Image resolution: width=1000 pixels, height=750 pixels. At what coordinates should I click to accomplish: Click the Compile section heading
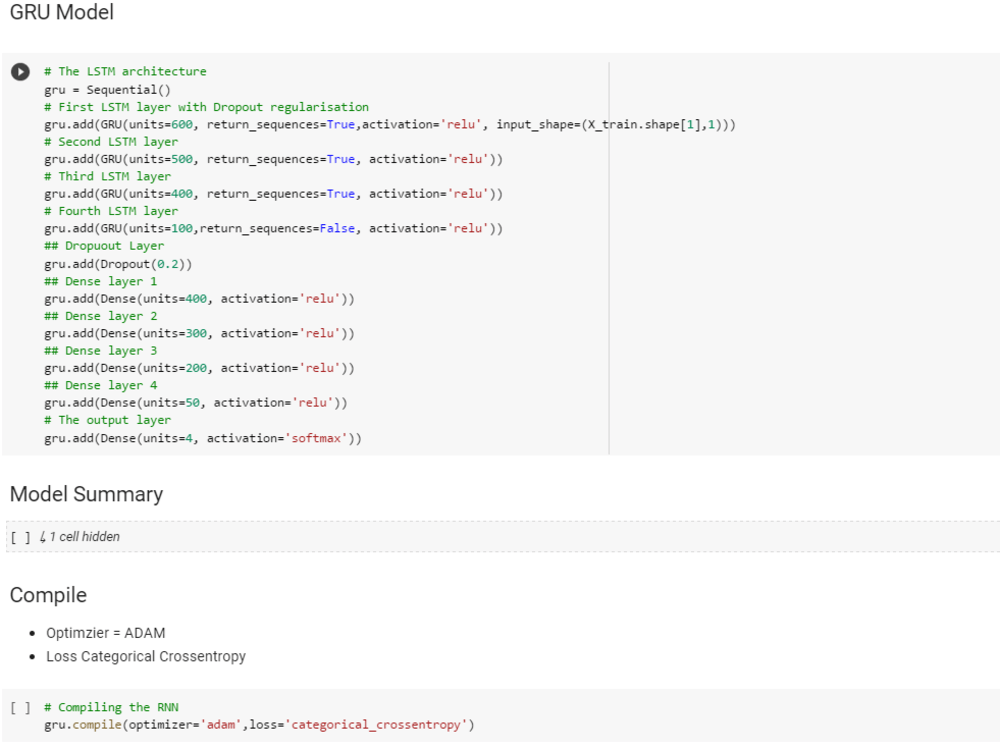pyautogui.click(x=48, y=595)
